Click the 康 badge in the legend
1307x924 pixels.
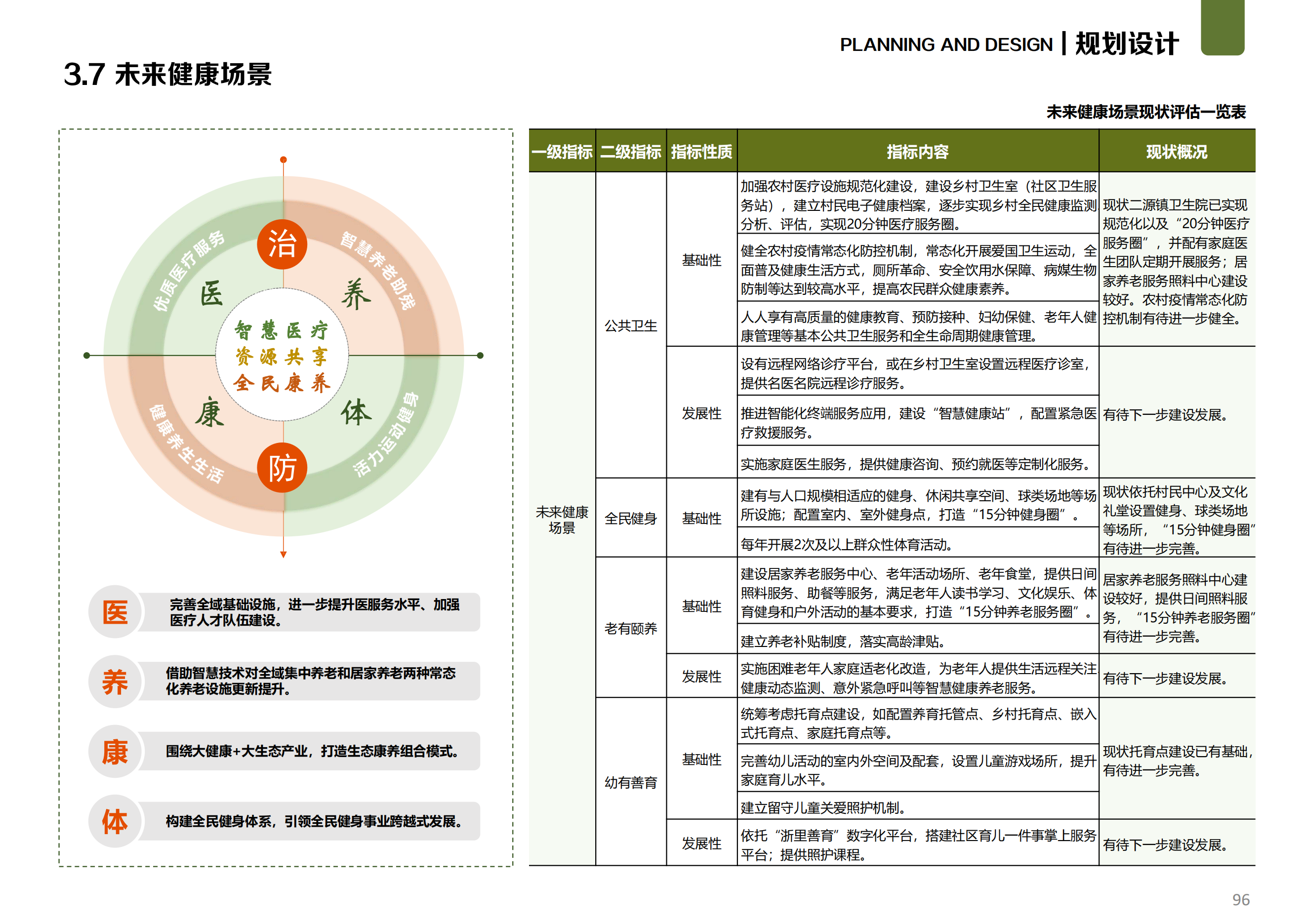[115, 752]
